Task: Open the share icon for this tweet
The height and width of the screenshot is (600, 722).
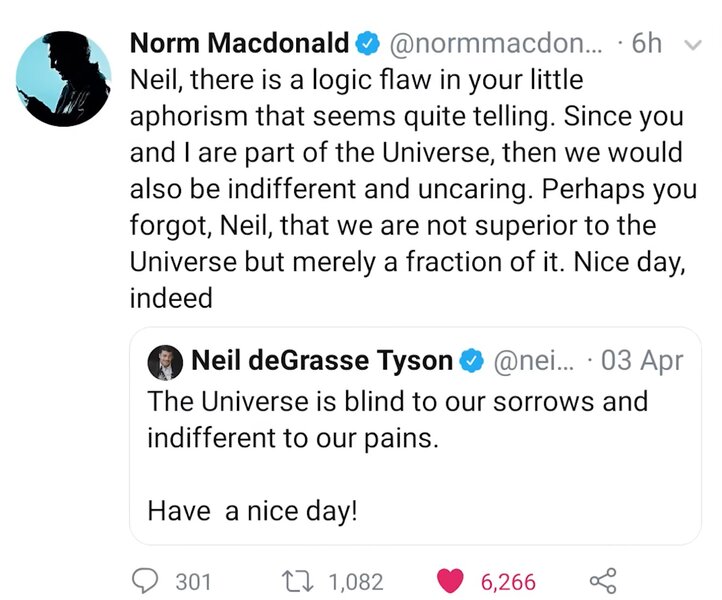Action: [x=602, y=581]
